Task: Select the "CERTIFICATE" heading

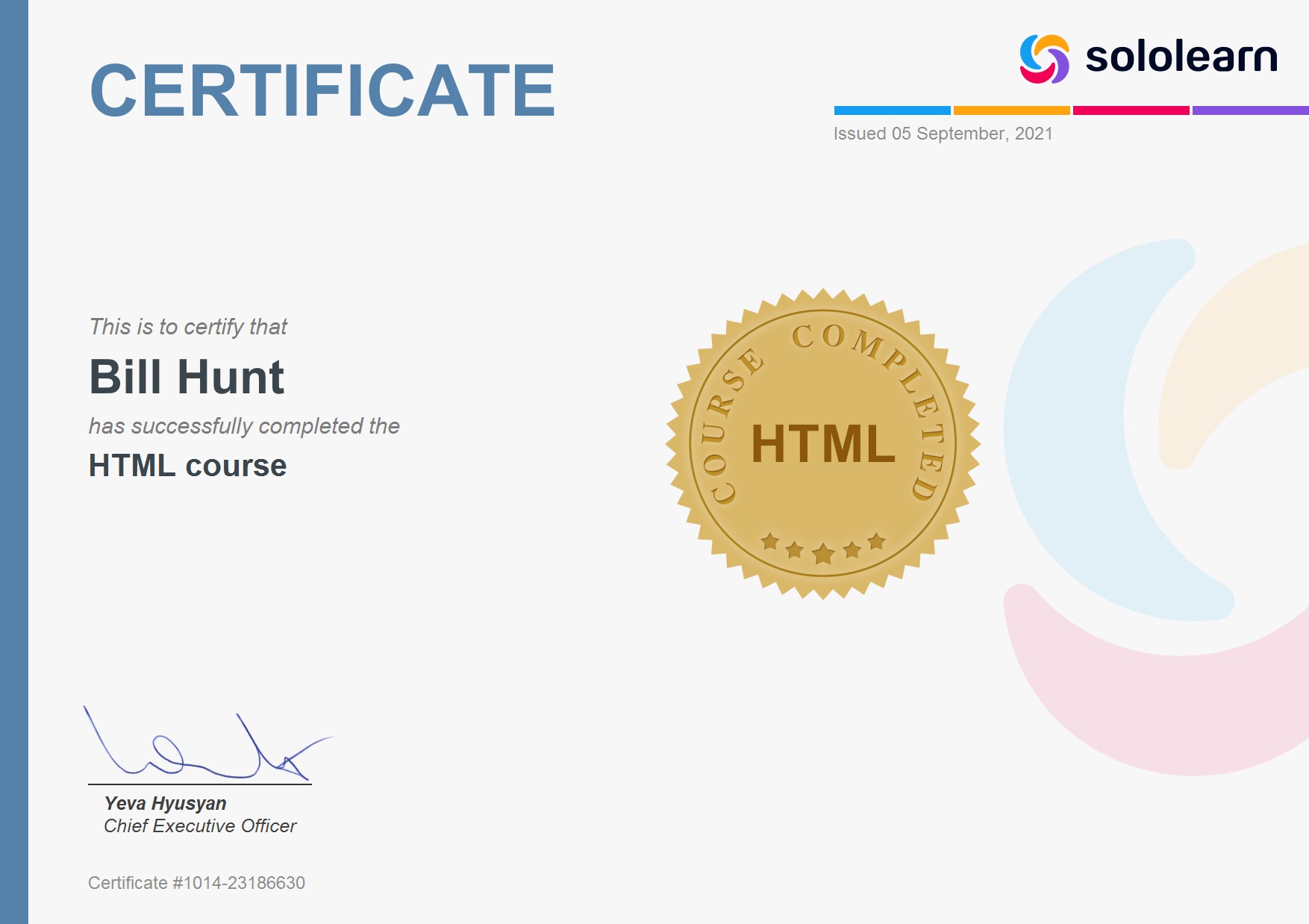Action: coord(322,90)
